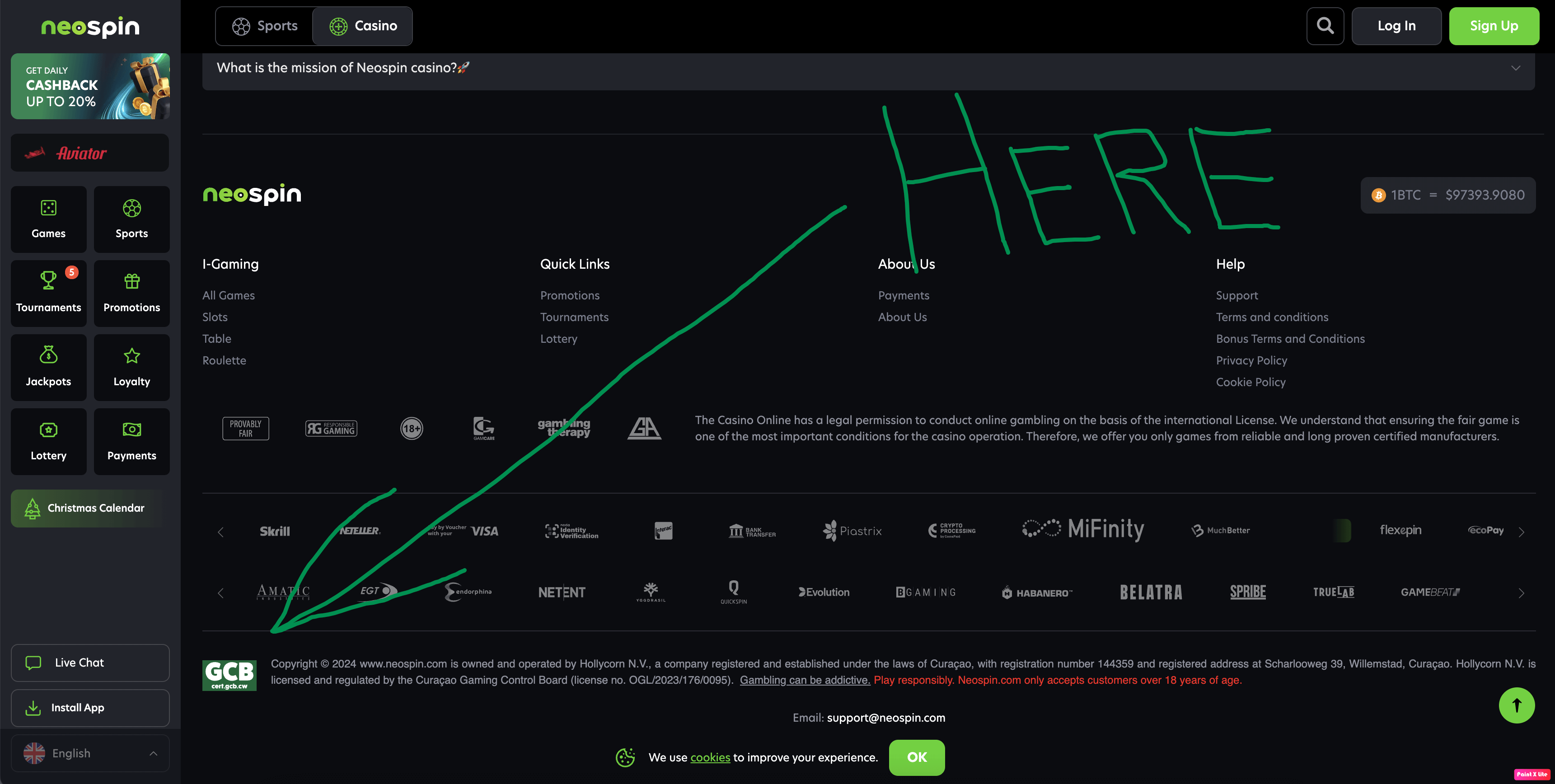This screenshot has height=784, width=1555.
Task: Open the Cookie Policy footer link
Action: point(1250,382)
